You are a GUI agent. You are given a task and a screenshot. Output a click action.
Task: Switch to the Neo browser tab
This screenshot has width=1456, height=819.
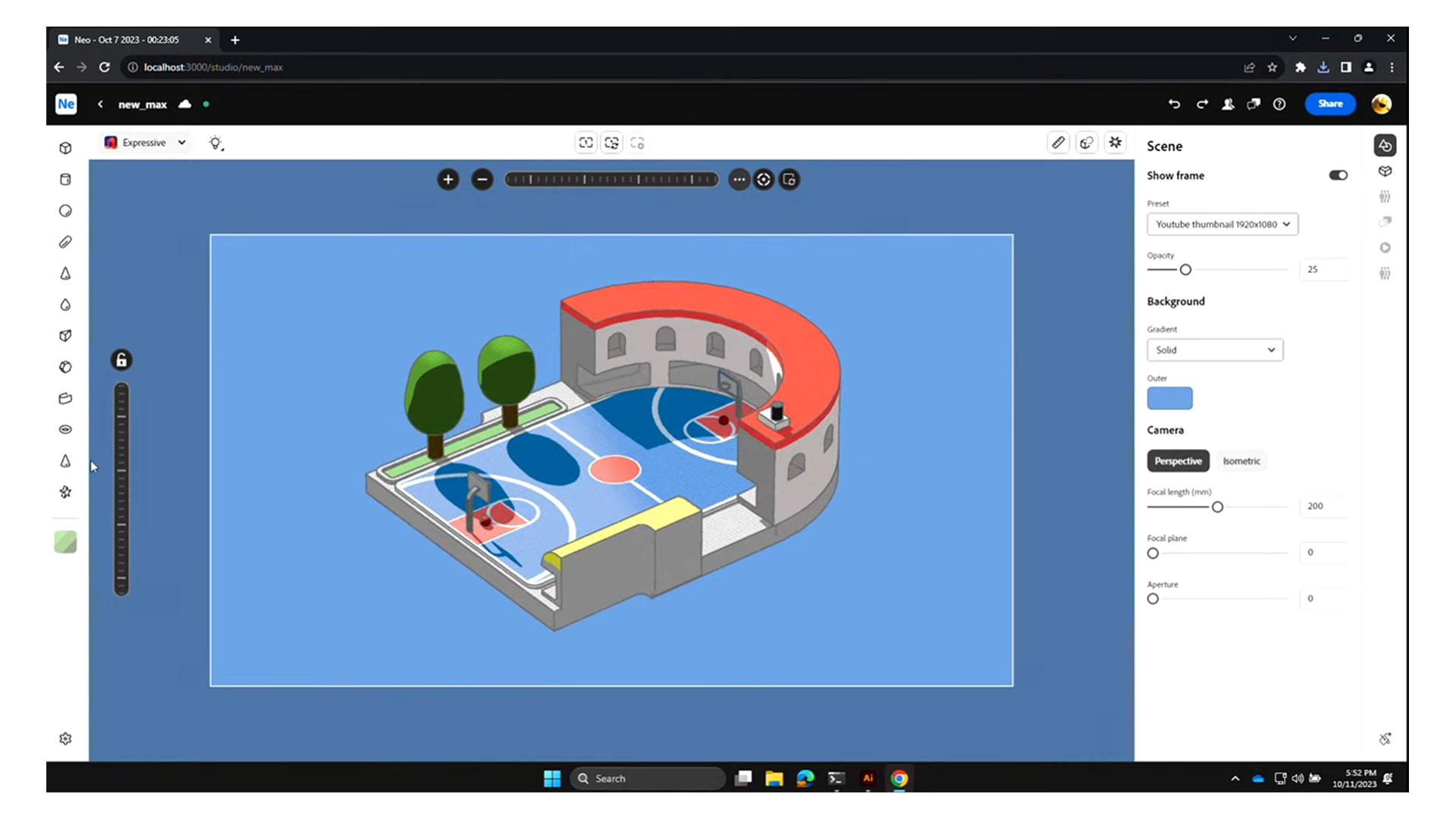[129, 39]
